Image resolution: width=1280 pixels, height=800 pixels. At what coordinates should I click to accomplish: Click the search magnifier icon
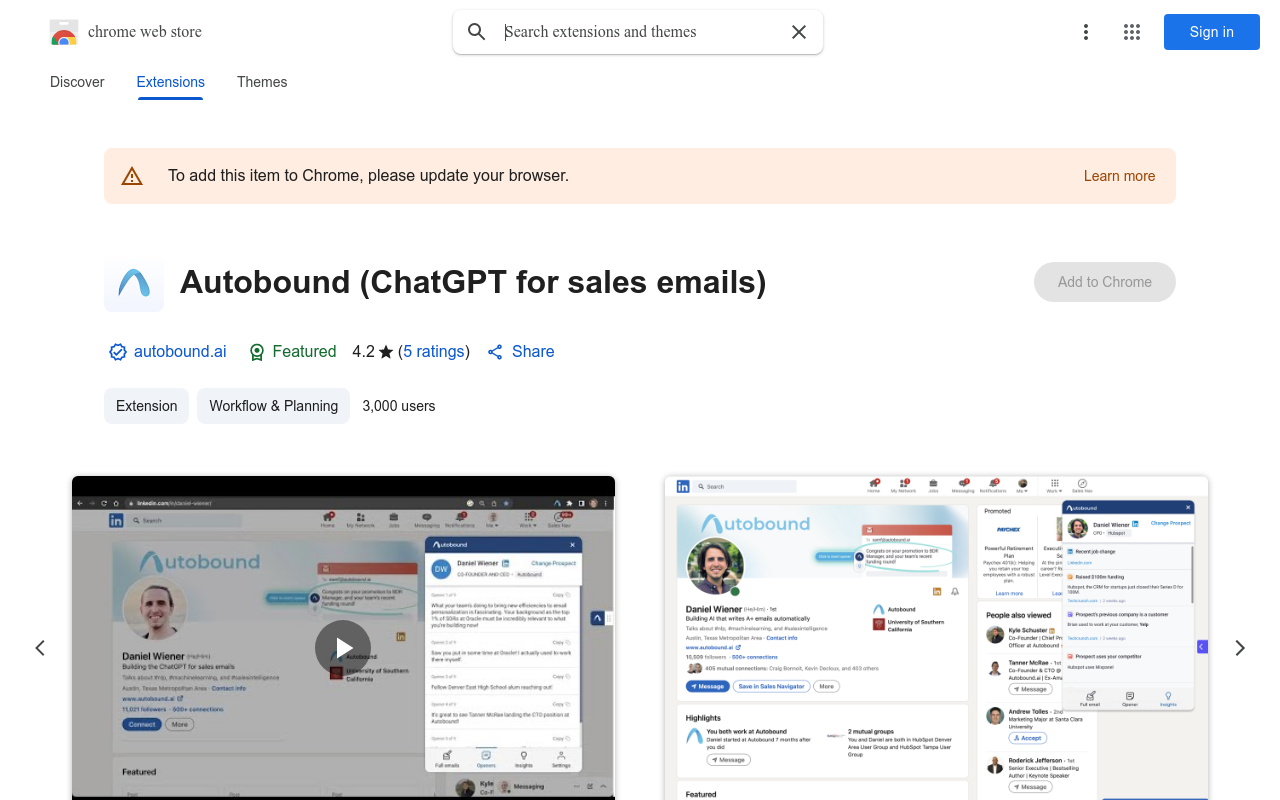477,32
